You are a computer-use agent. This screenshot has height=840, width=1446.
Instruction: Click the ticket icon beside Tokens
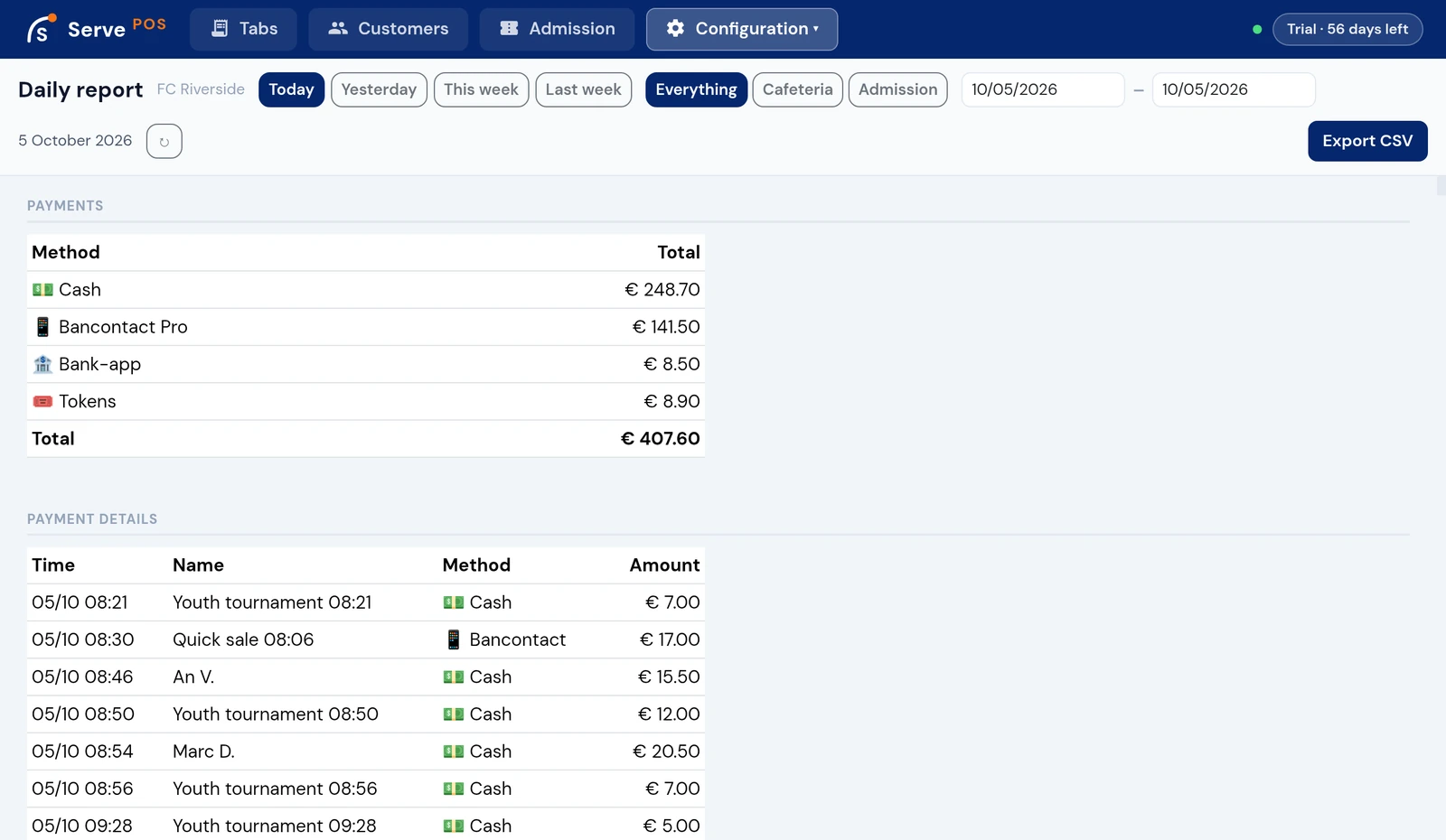click(x=42, y=401)
